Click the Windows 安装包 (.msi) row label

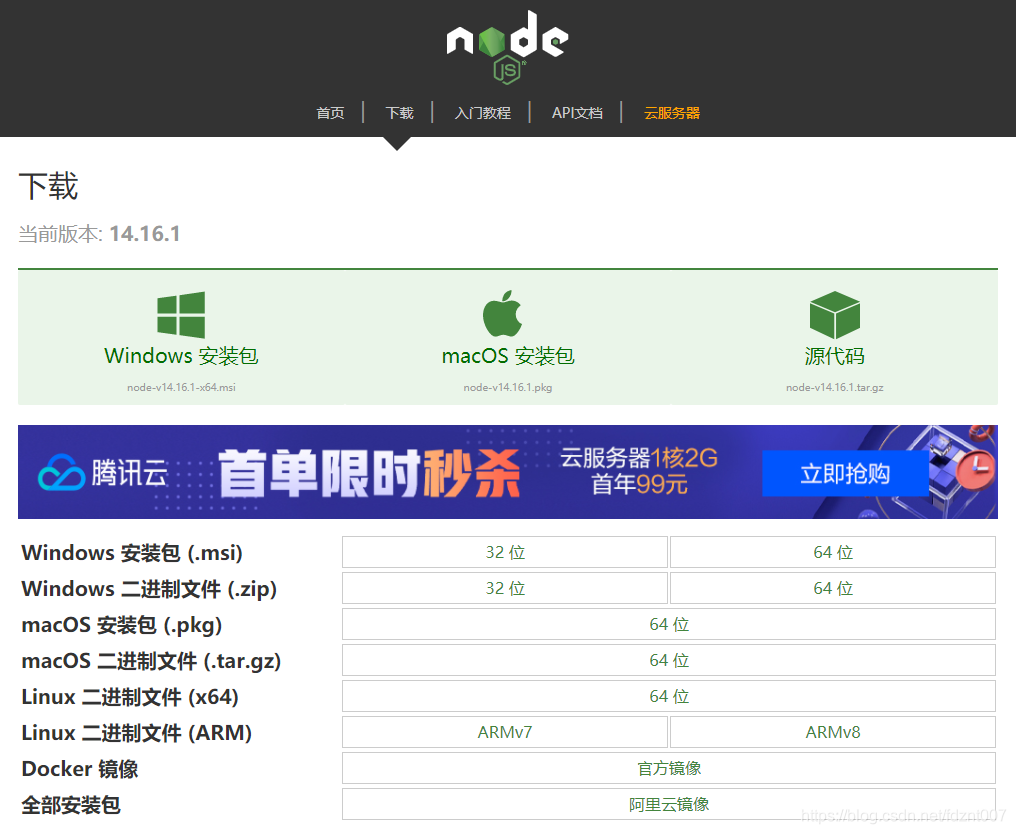click(x=132, y=553)
